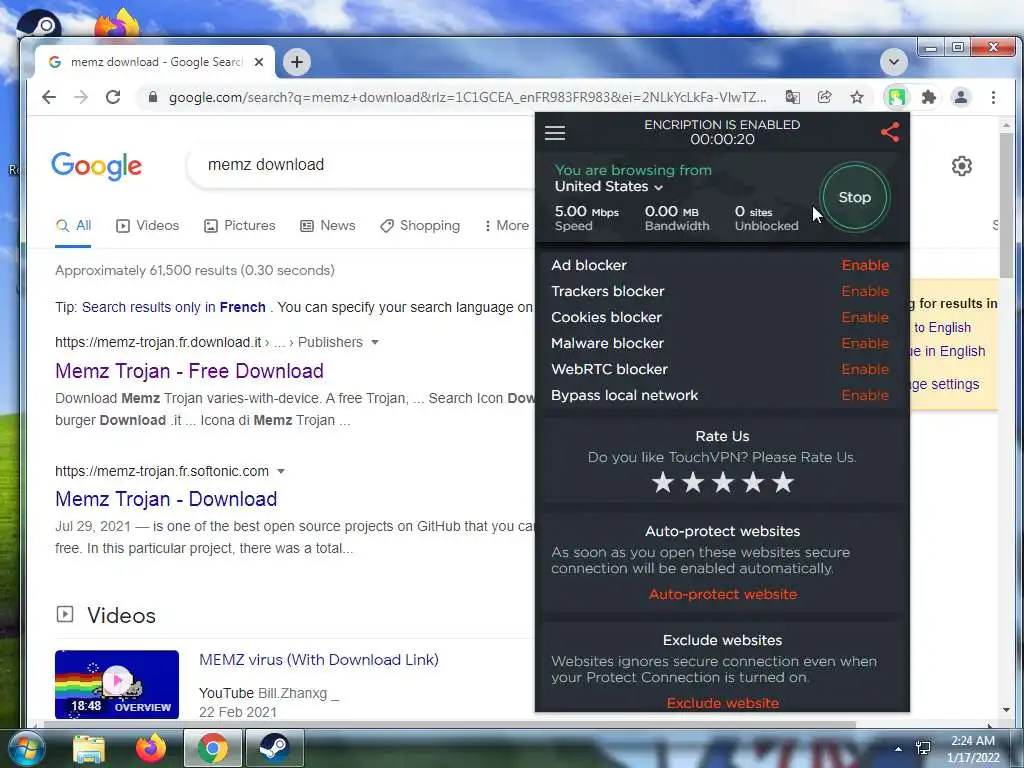View site info lock icon

153,97
